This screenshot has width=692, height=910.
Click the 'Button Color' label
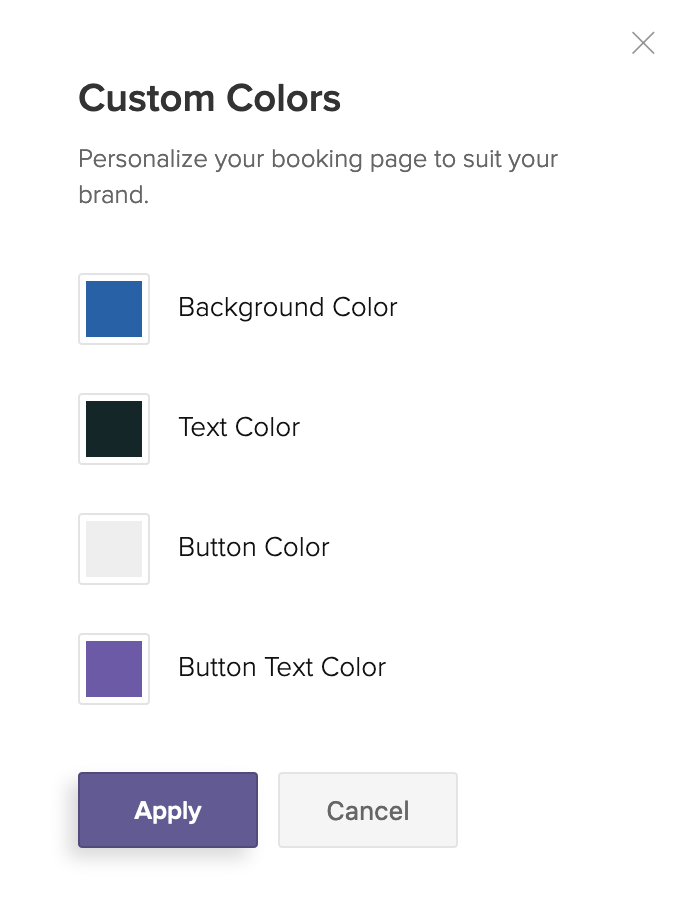point(253,547)
